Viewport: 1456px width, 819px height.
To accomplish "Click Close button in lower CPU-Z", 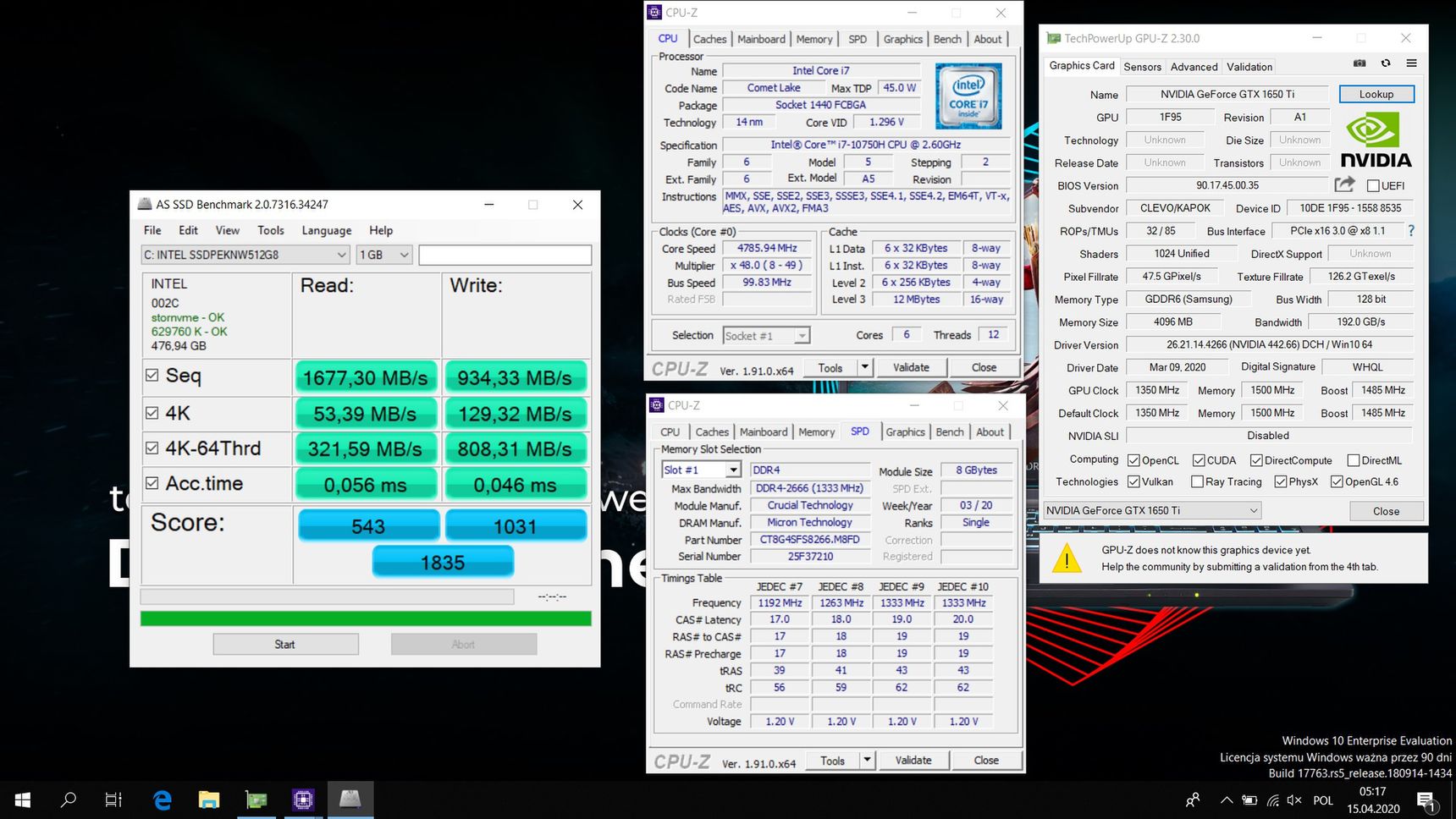I will (986, 760).
